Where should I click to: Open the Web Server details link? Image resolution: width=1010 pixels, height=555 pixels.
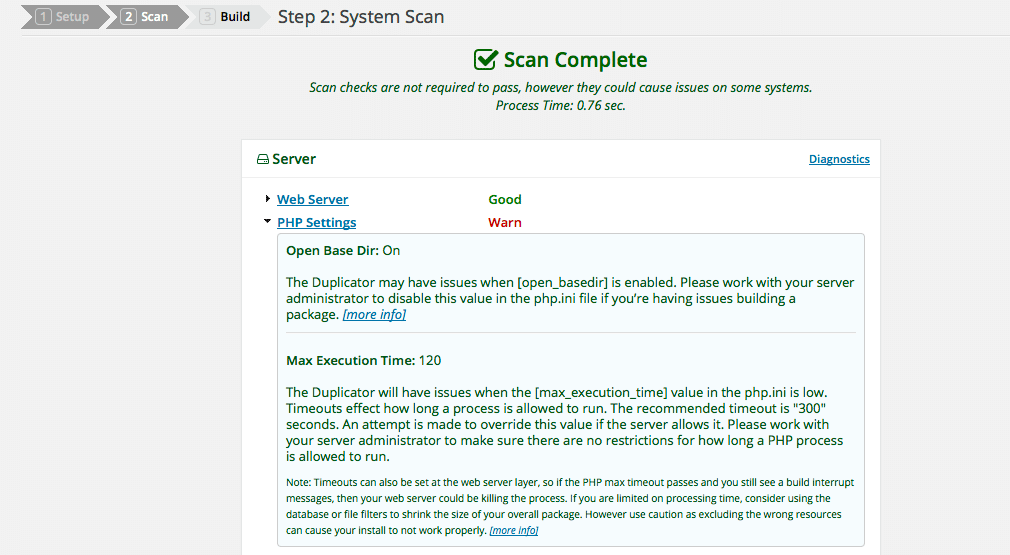[x=312, y=200]
